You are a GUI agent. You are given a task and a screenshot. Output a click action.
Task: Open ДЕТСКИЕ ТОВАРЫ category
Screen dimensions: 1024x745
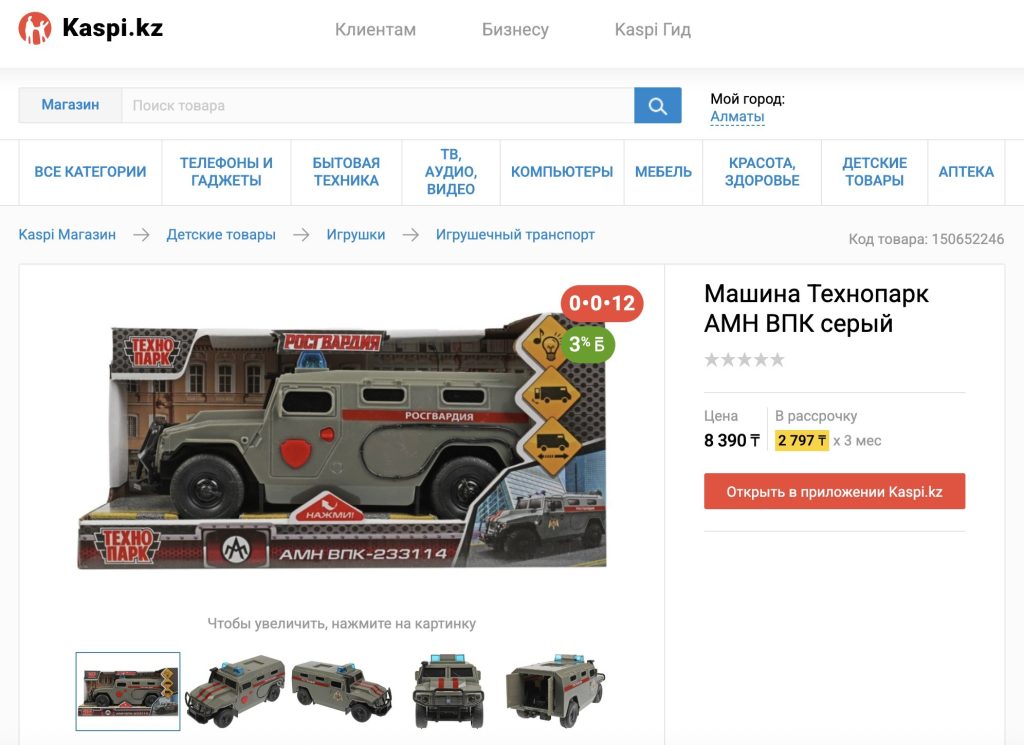(874, 172)
